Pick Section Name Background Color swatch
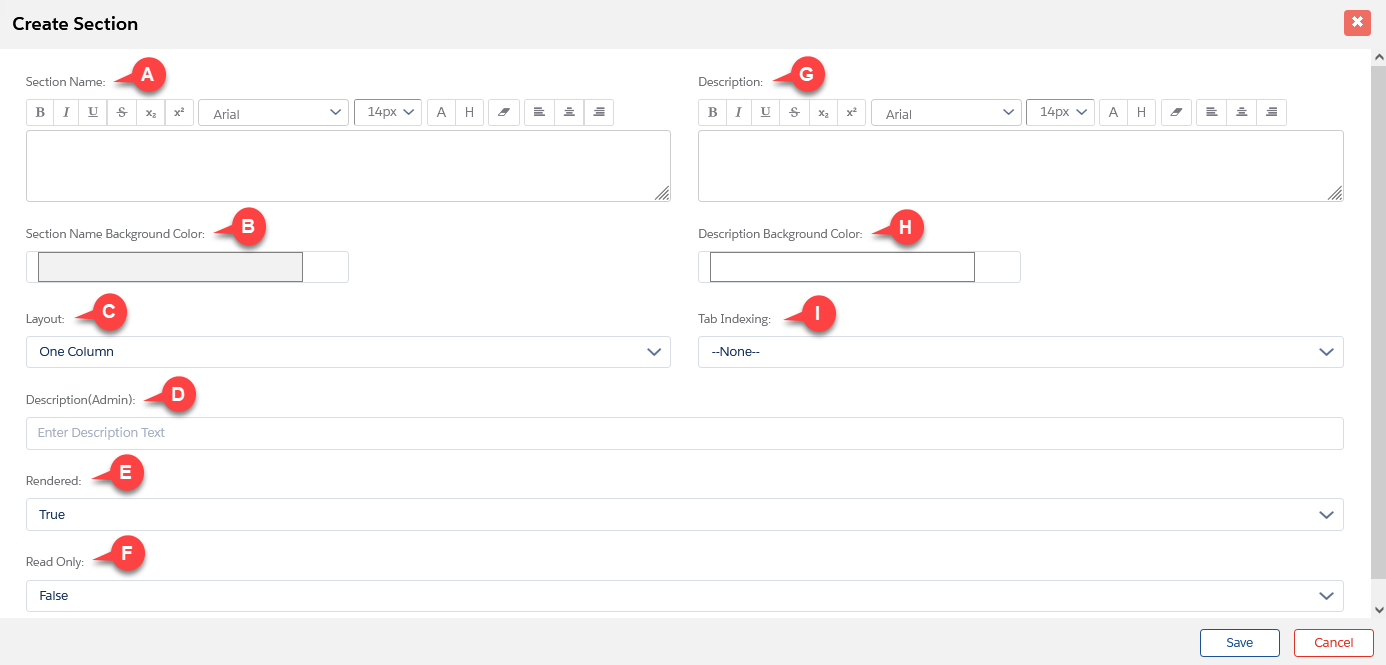Screen dimensions: 1386x665 170,267
